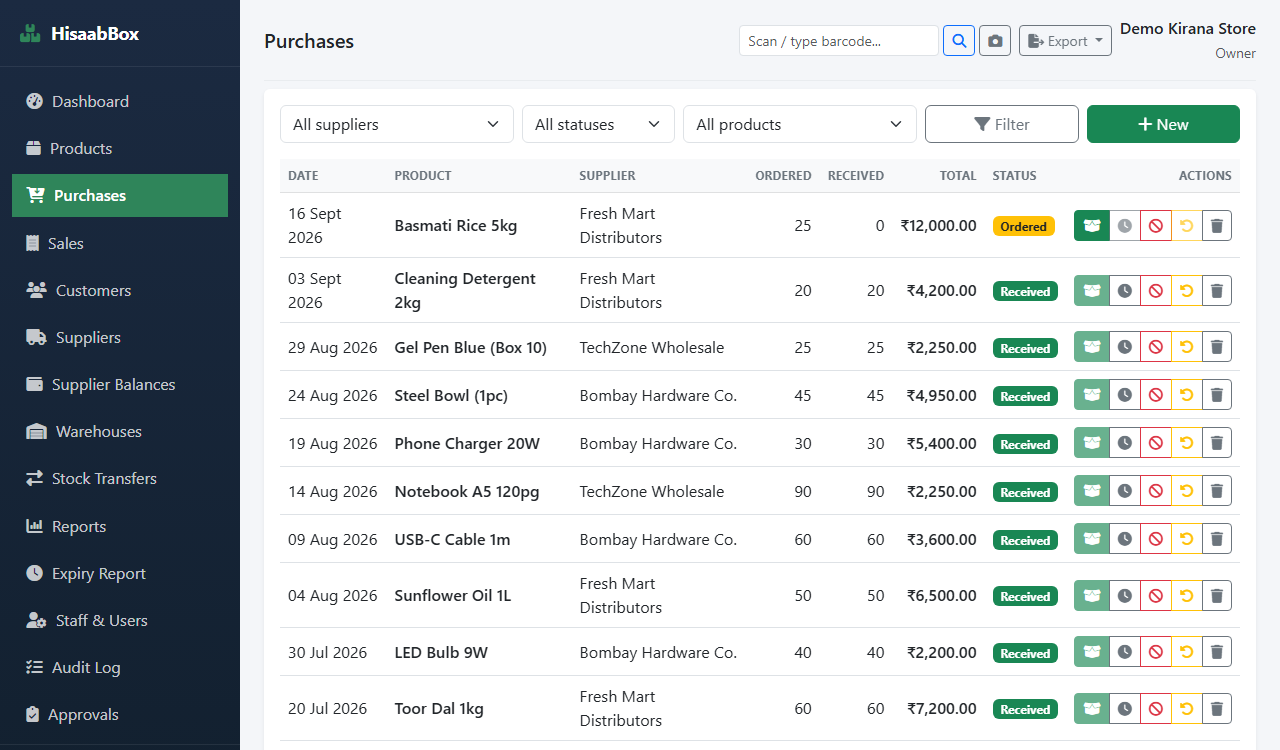This screenshot has height=750, width=1280.
Task: Create a New purchase
Action: (1163, 124)
